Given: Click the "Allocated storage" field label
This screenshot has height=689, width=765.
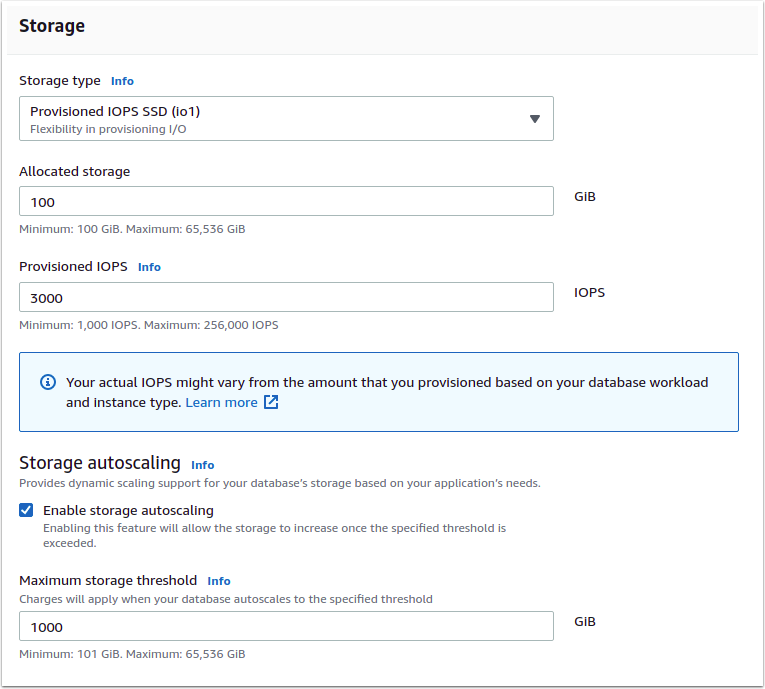Looking at the screenshot, I should [75, 171].
